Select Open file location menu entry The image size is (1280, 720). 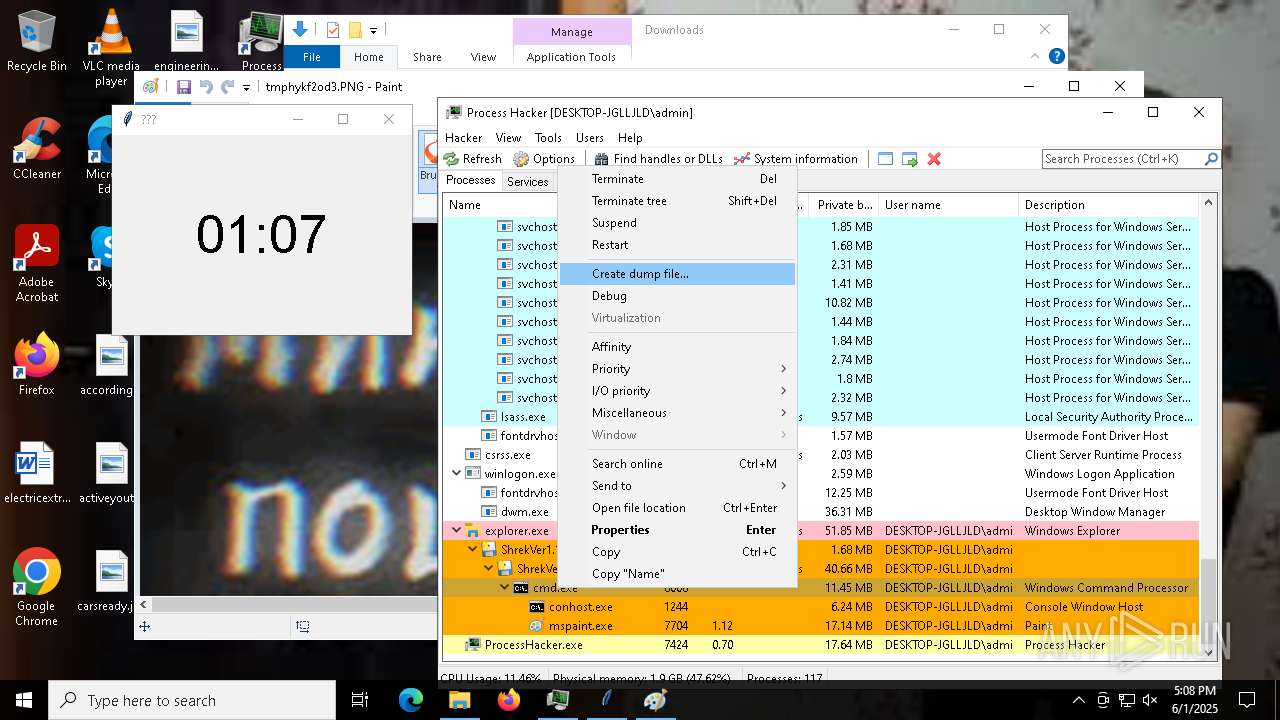pyautogui.click(x=677, y=508)
